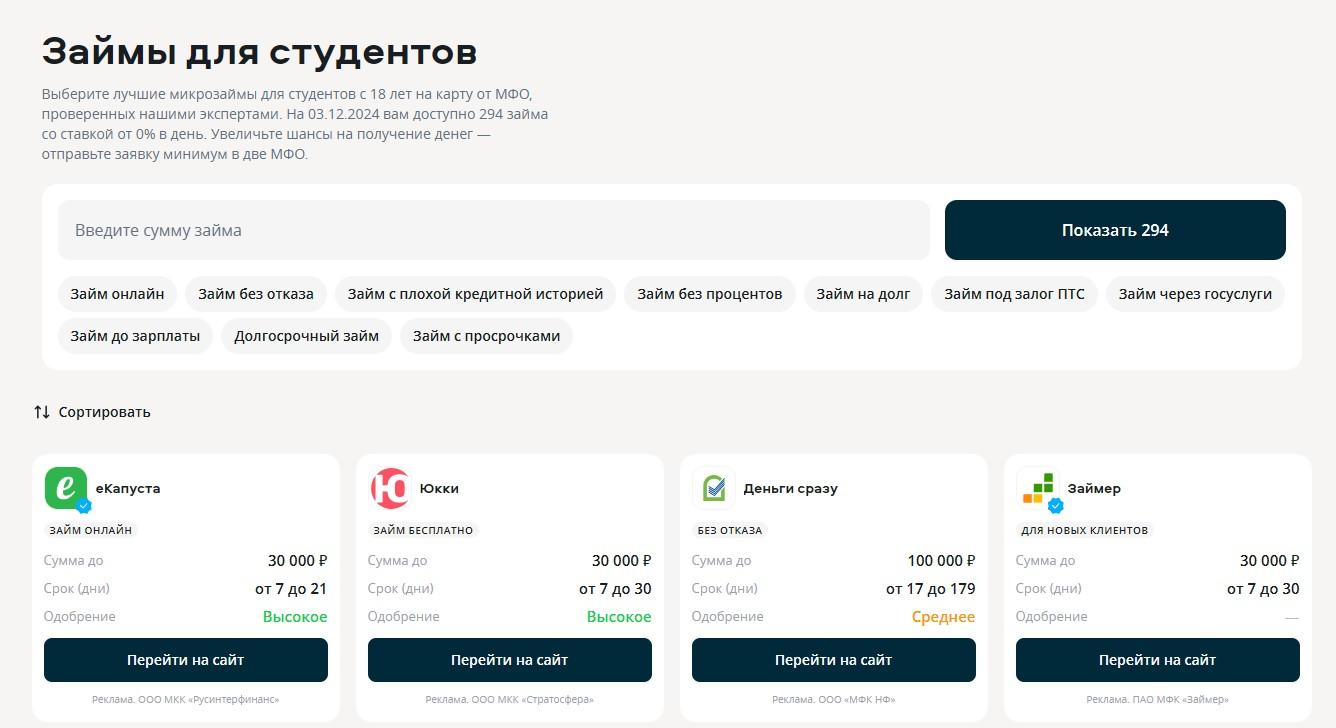Viewport: 1336px width, 728px height.
Task: Click Реклама. ПАО МФК «Займер» note
Action: coord(1158,700)
